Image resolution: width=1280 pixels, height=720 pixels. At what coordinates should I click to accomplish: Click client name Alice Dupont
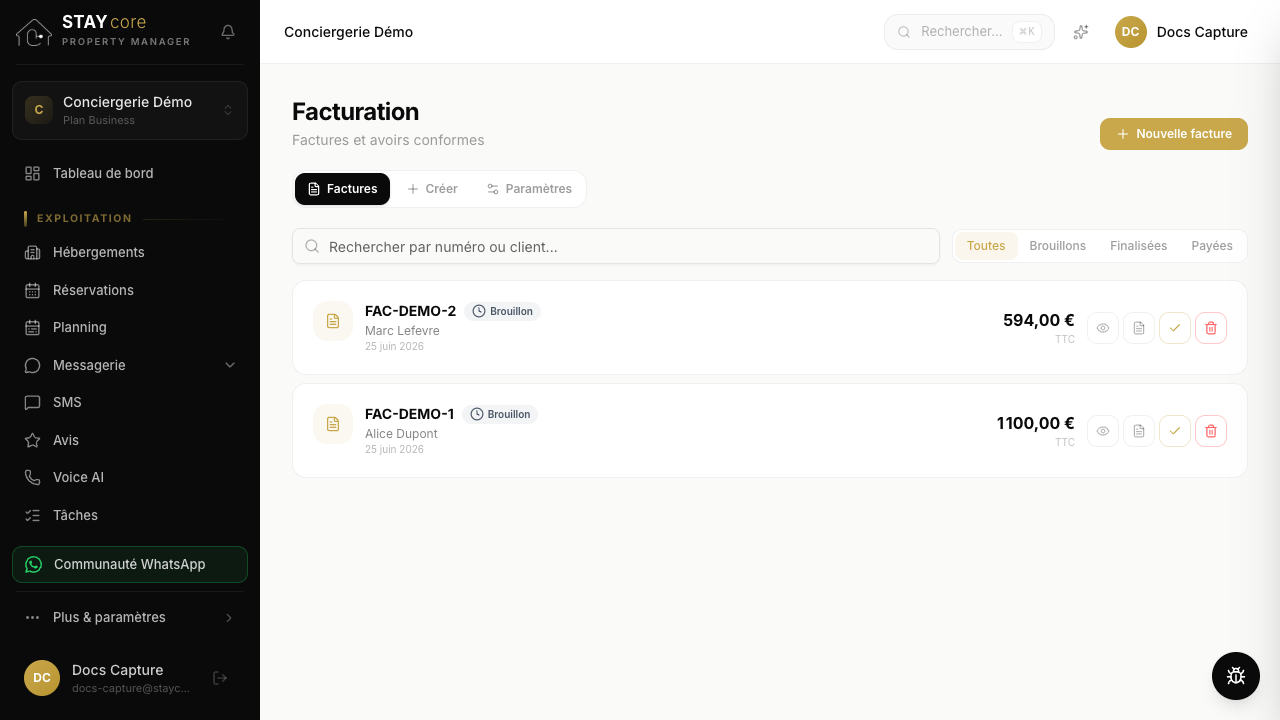click(x=401, y=434)
